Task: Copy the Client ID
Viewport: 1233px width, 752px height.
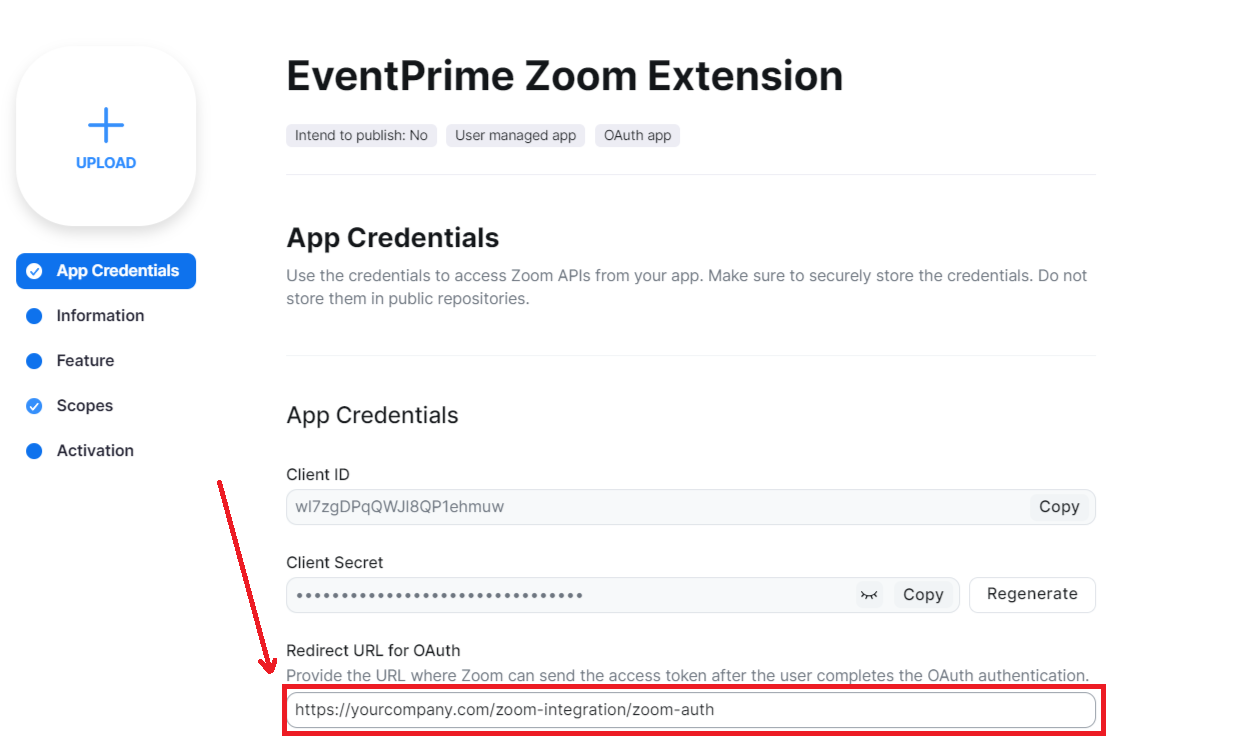Action: [x=1059, y=506]
